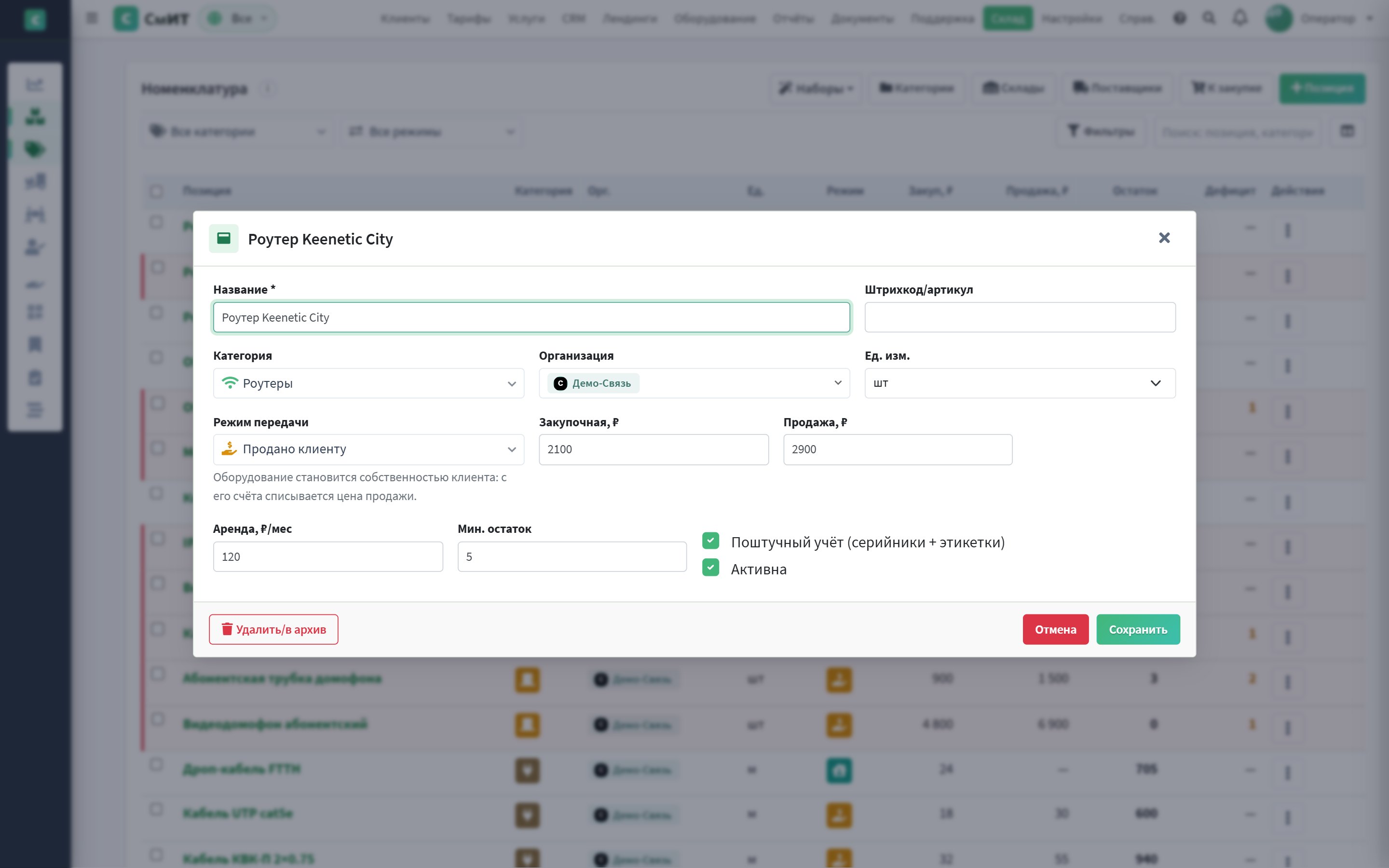
Task: Click the info icon beside Номенклатура heading
Action: (268, 89)
